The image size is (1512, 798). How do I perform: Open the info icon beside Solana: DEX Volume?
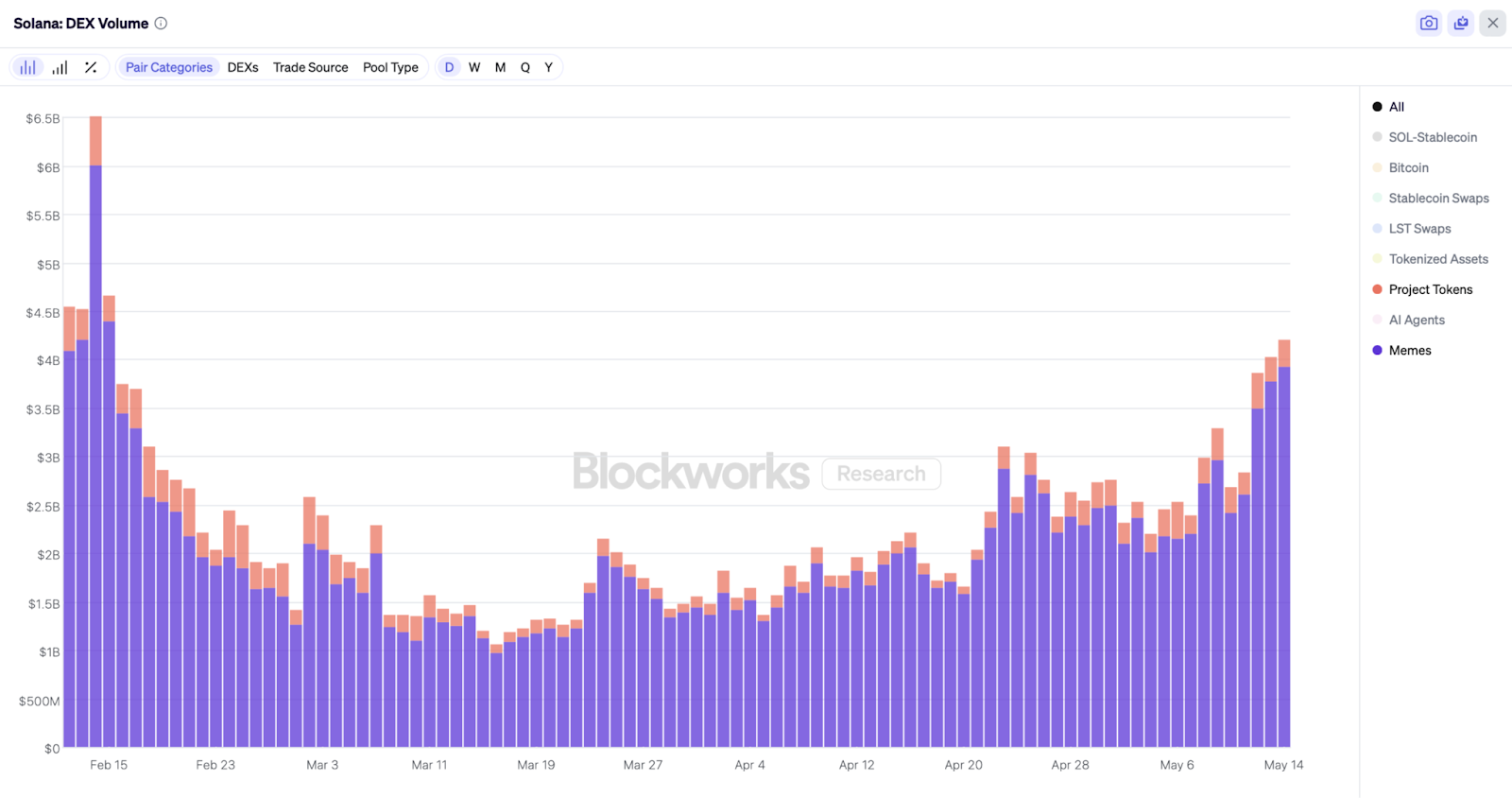pyautogui.click(x=161, y=24)
